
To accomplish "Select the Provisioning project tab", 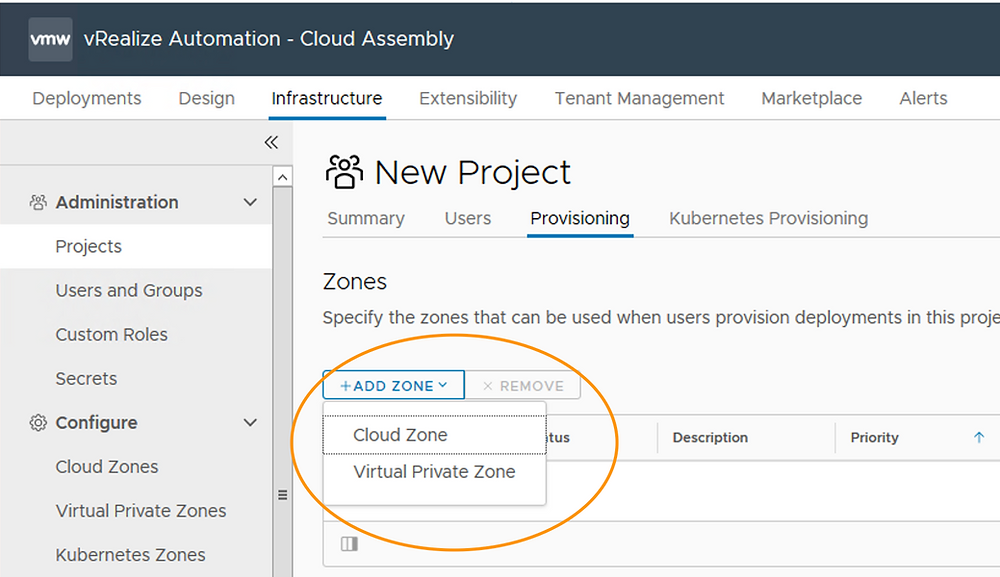I will tap(580, 219).
